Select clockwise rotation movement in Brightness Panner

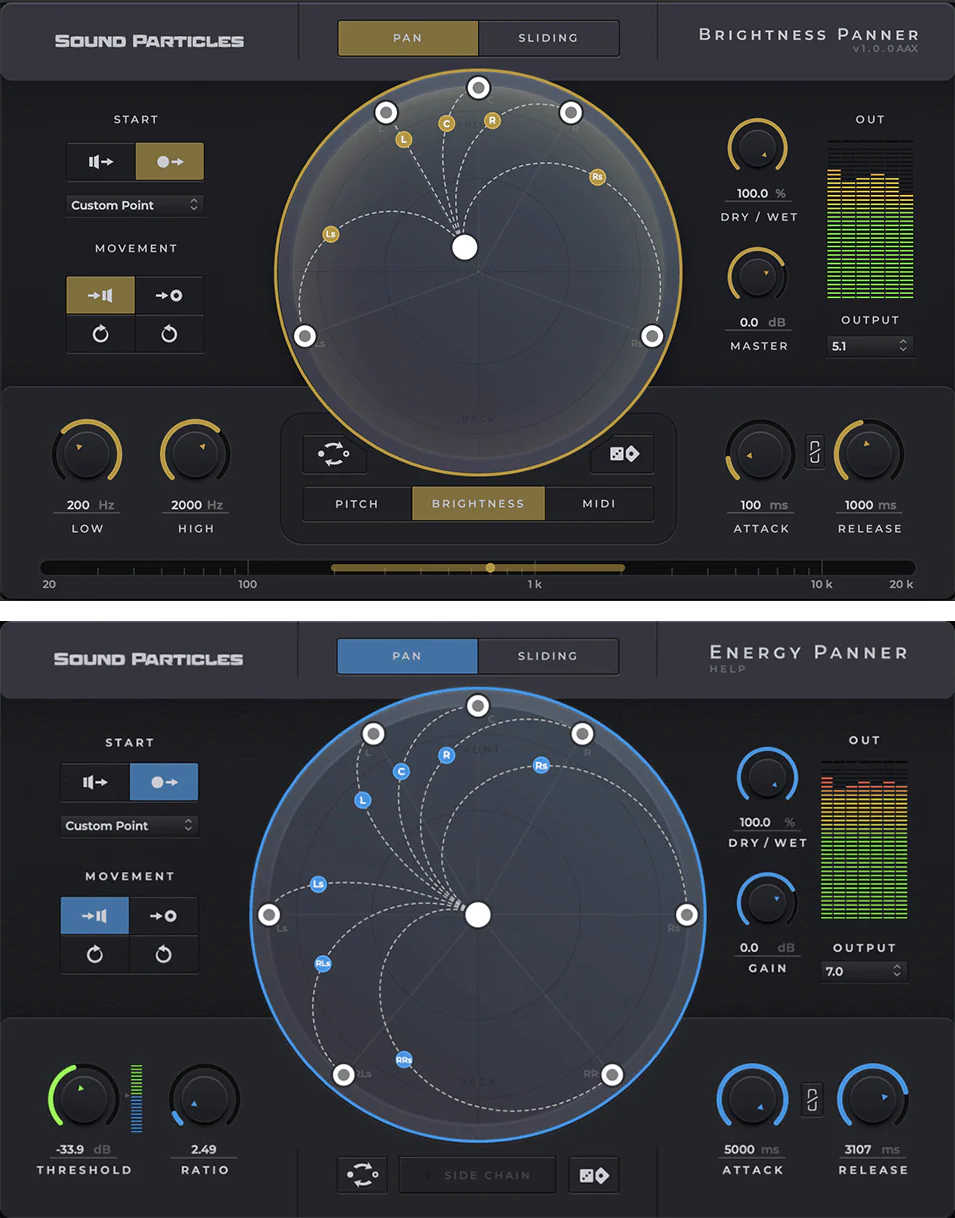point(101,334)
